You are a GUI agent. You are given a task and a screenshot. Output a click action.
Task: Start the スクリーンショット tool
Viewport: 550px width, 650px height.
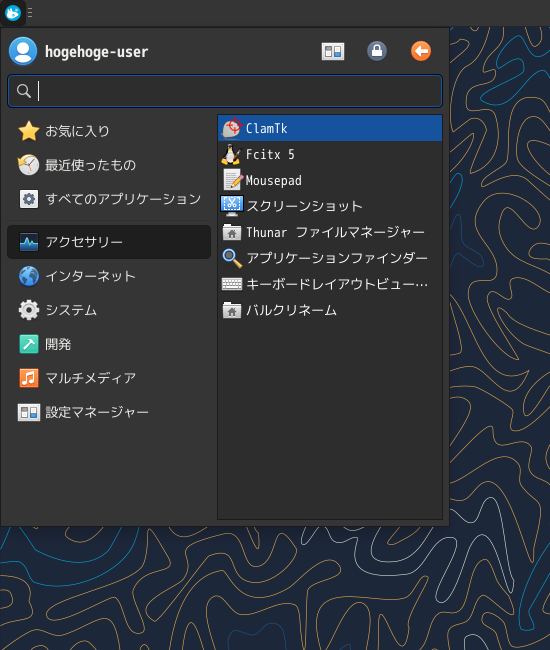[x=330, y=206]
